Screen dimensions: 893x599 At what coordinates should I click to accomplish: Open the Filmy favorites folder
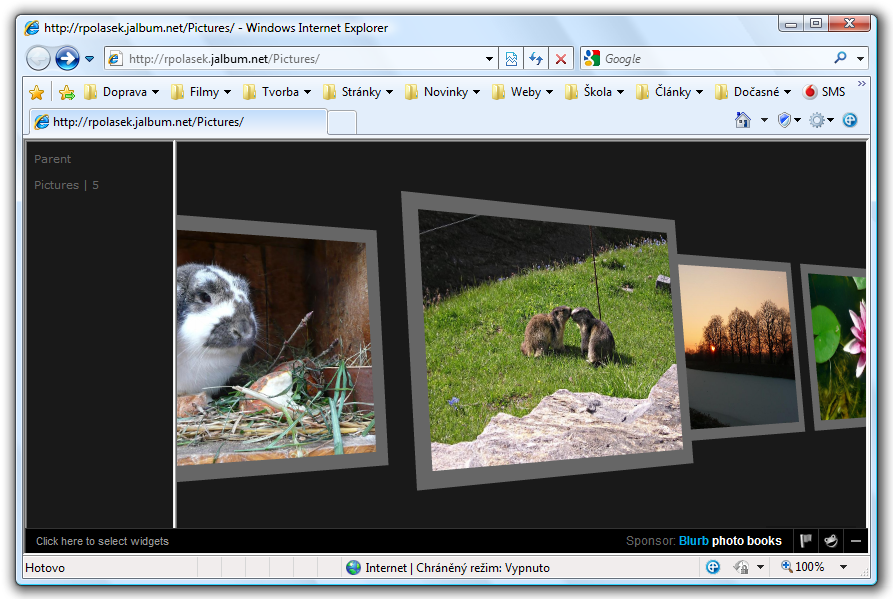tap(201, 92)
